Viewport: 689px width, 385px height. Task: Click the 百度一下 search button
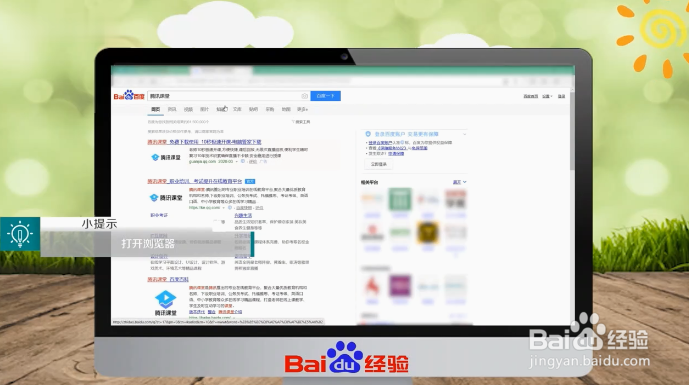(325, 96)
